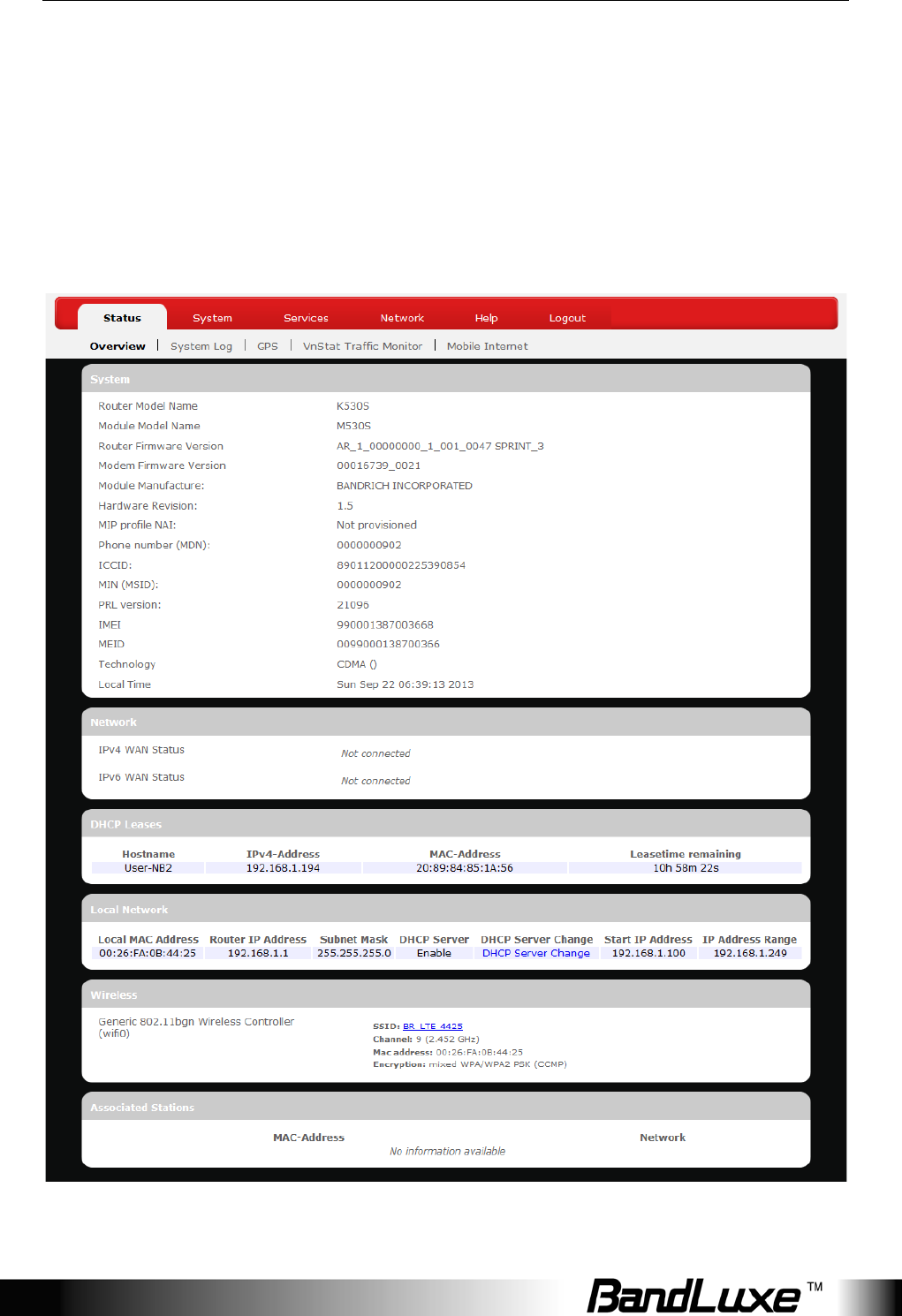Screen dimensions: 902x1316
Task: Select firmware version AR_1_00000000_1_001_0047 SPRINT_3
Action: pyautogui.click(x=440, y=446)
